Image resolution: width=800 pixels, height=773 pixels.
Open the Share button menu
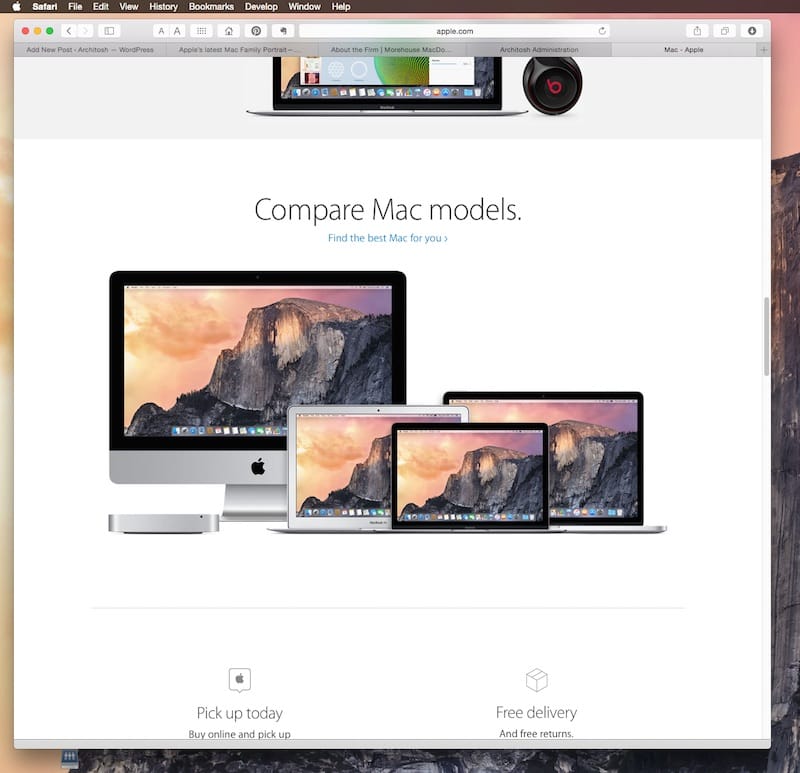tap(697, 31)
